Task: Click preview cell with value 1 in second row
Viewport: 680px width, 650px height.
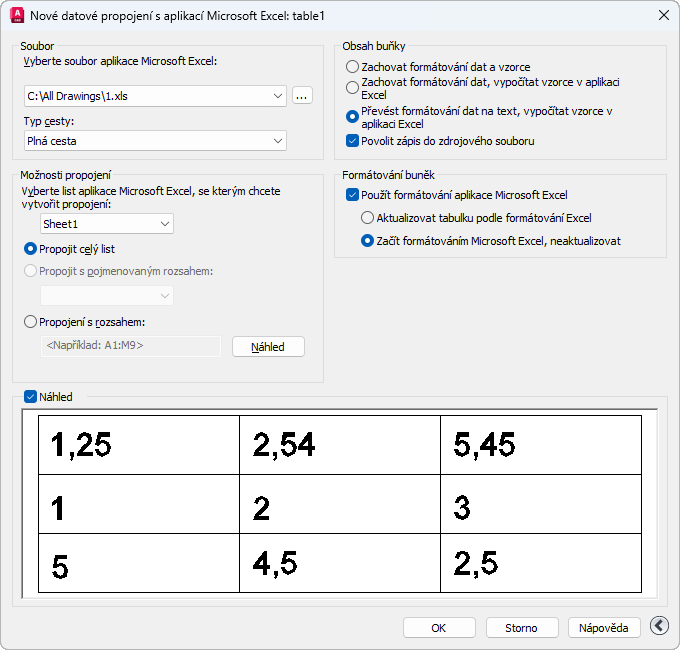Action: click(139, 504)
